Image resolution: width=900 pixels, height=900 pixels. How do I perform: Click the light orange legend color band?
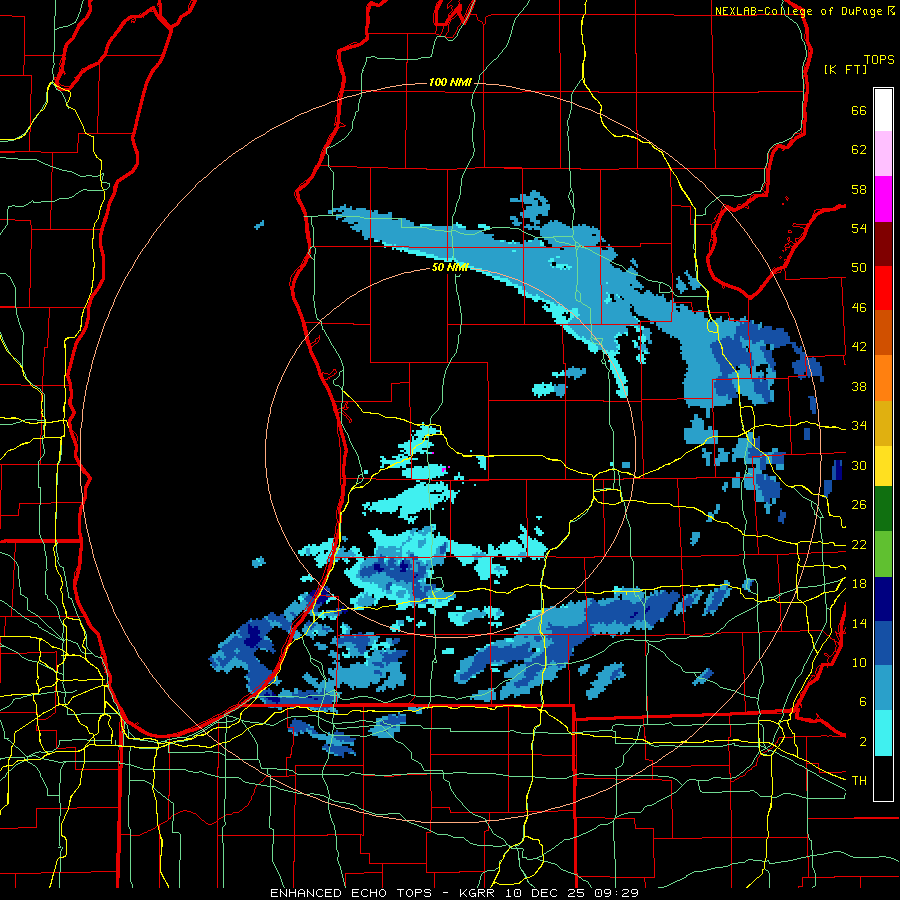point(883,378)
